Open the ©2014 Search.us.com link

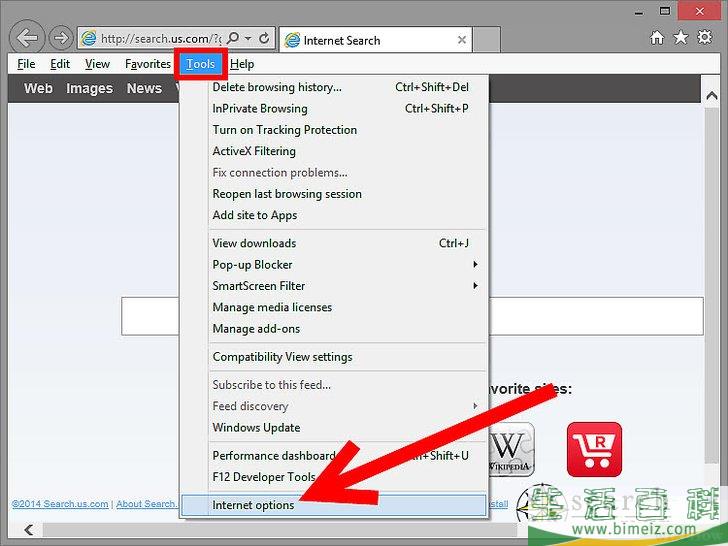click(60, 504)
